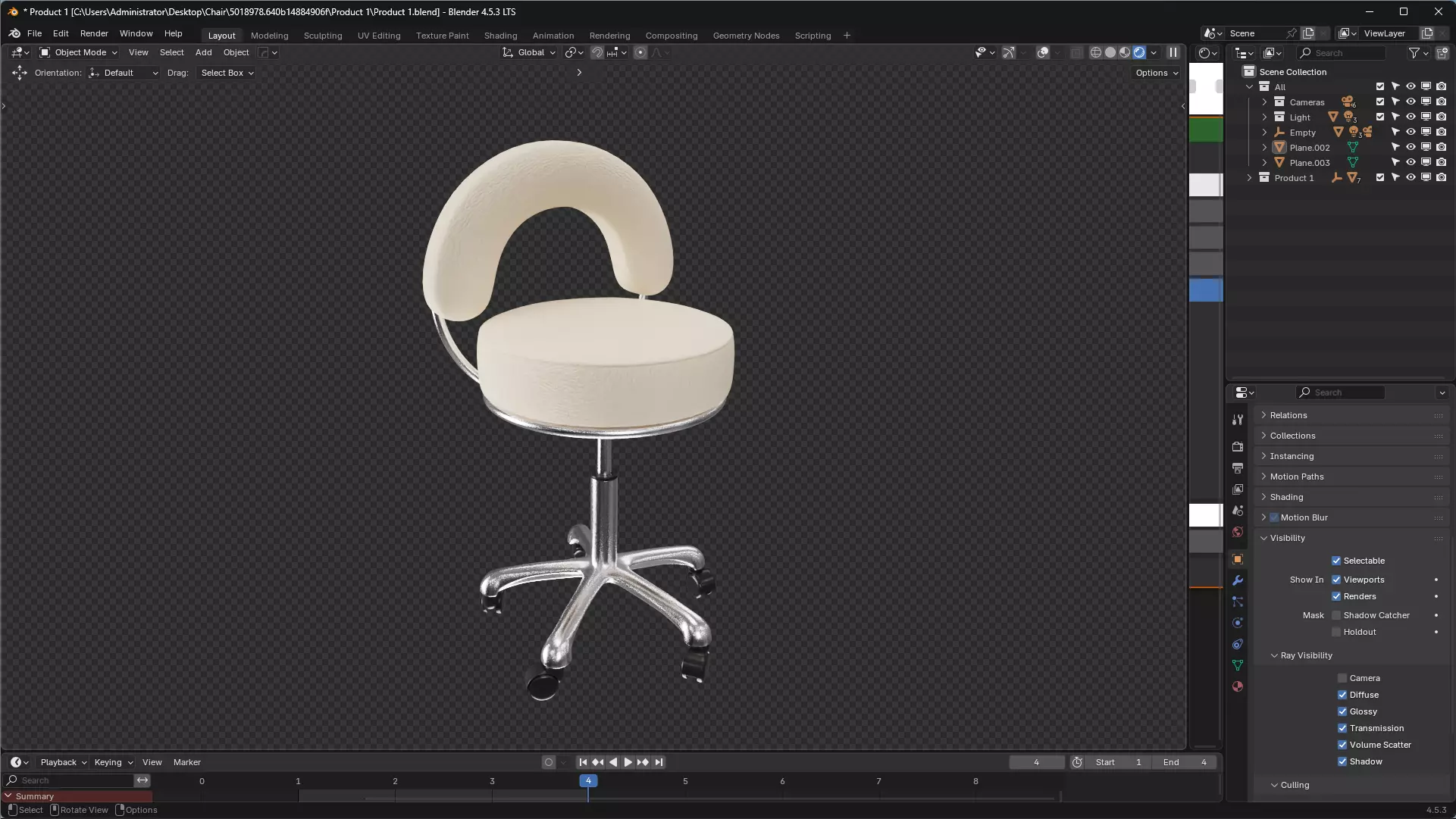Open the viewport Add menu

(203, 52)
